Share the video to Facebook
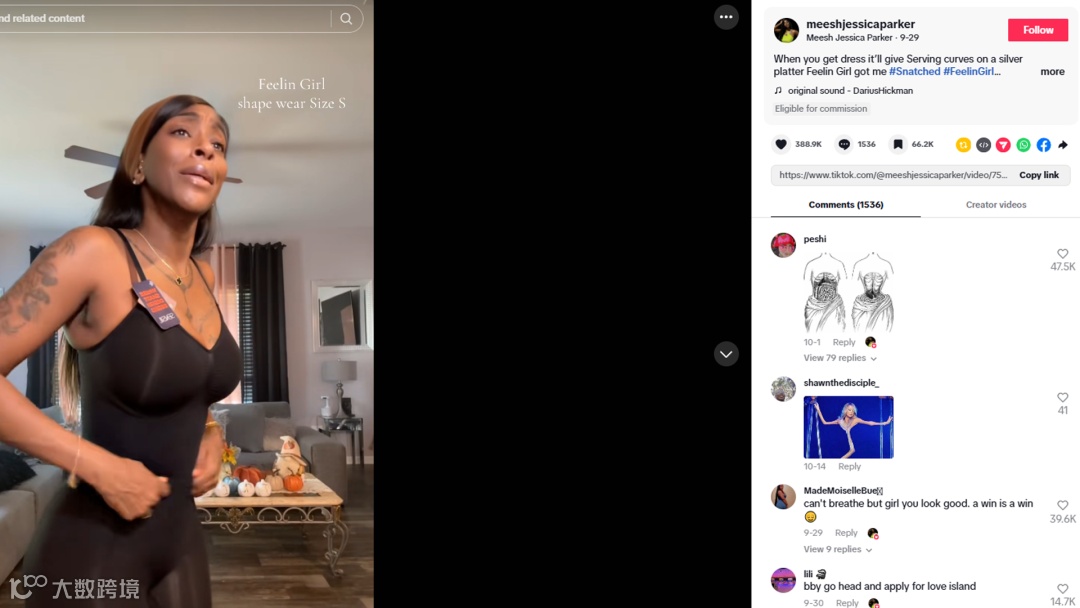Screen dimensions: 1080x608 point(1043,145)
